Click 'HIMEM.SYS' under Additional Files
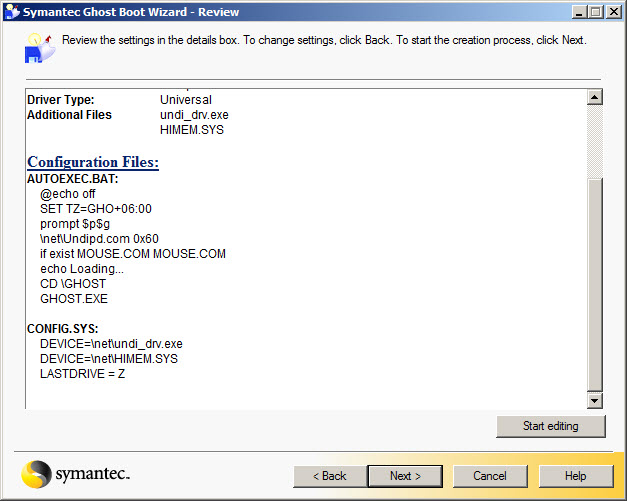The height and width of the screenshot is (501, 627). pyautogui.click(x=192, y=130)
